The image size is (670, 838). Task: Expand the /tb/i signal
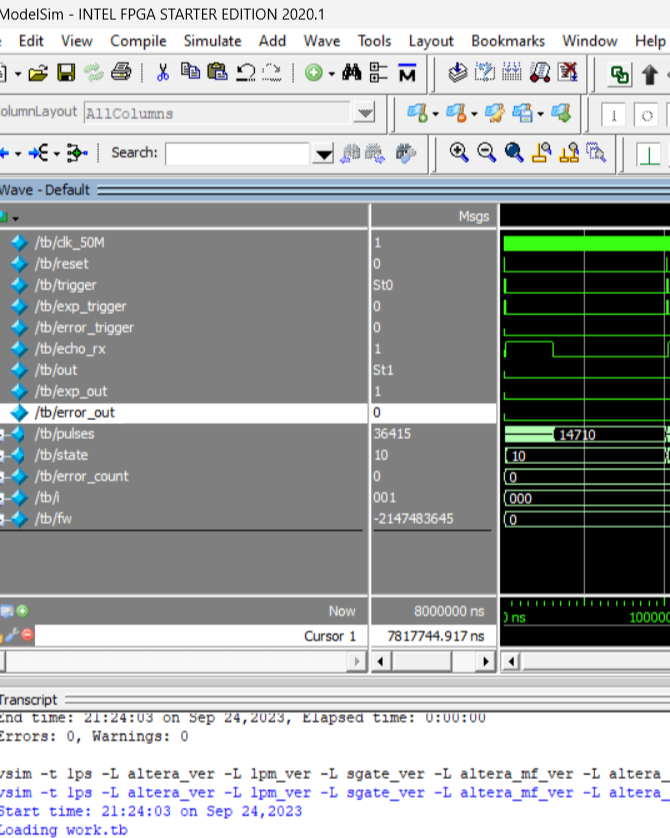tap(2, 498)
